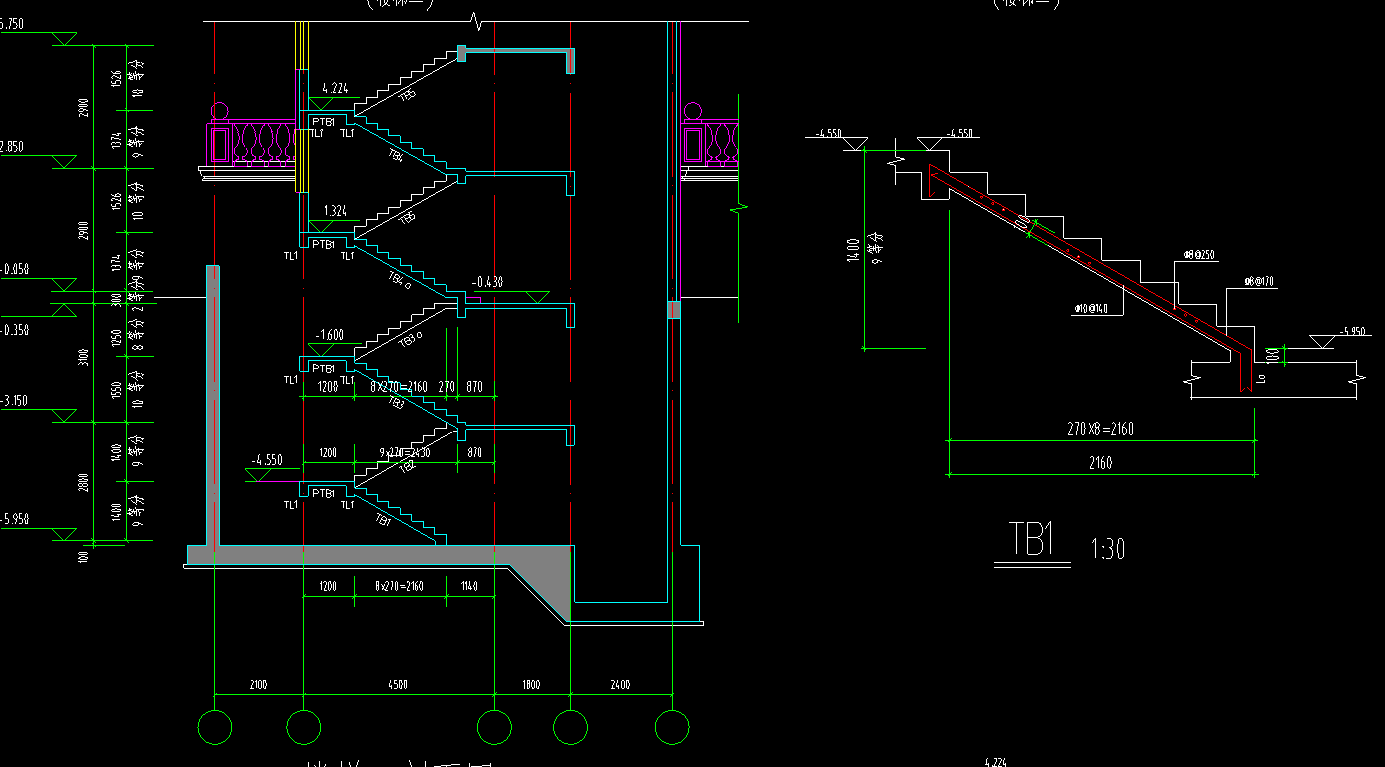
Task: Select the 1.324 elevation mark text
Action: tap(334, 211)
